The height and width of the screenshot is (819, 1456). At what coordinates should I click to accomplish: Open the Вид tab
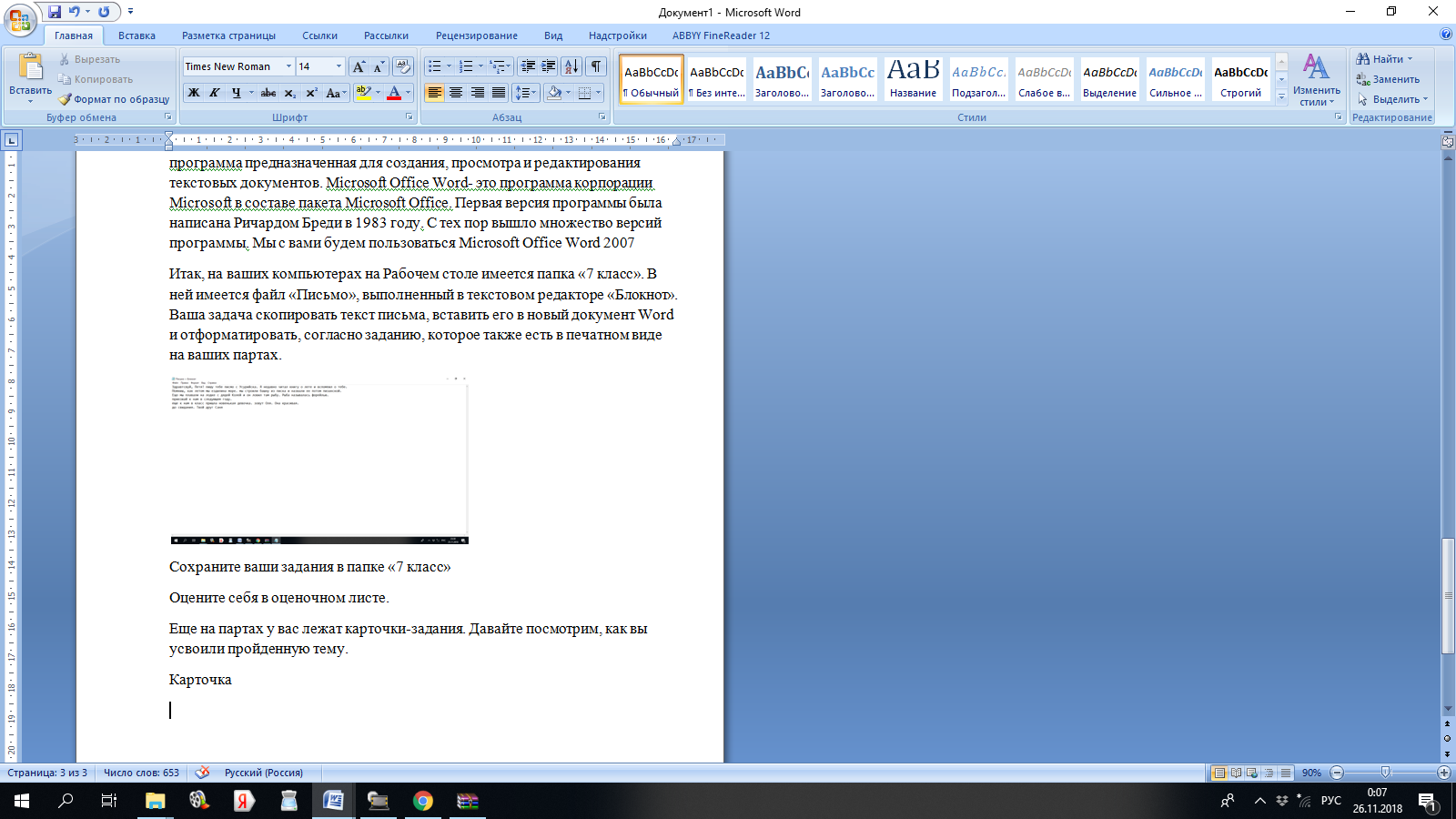(553, 35)
